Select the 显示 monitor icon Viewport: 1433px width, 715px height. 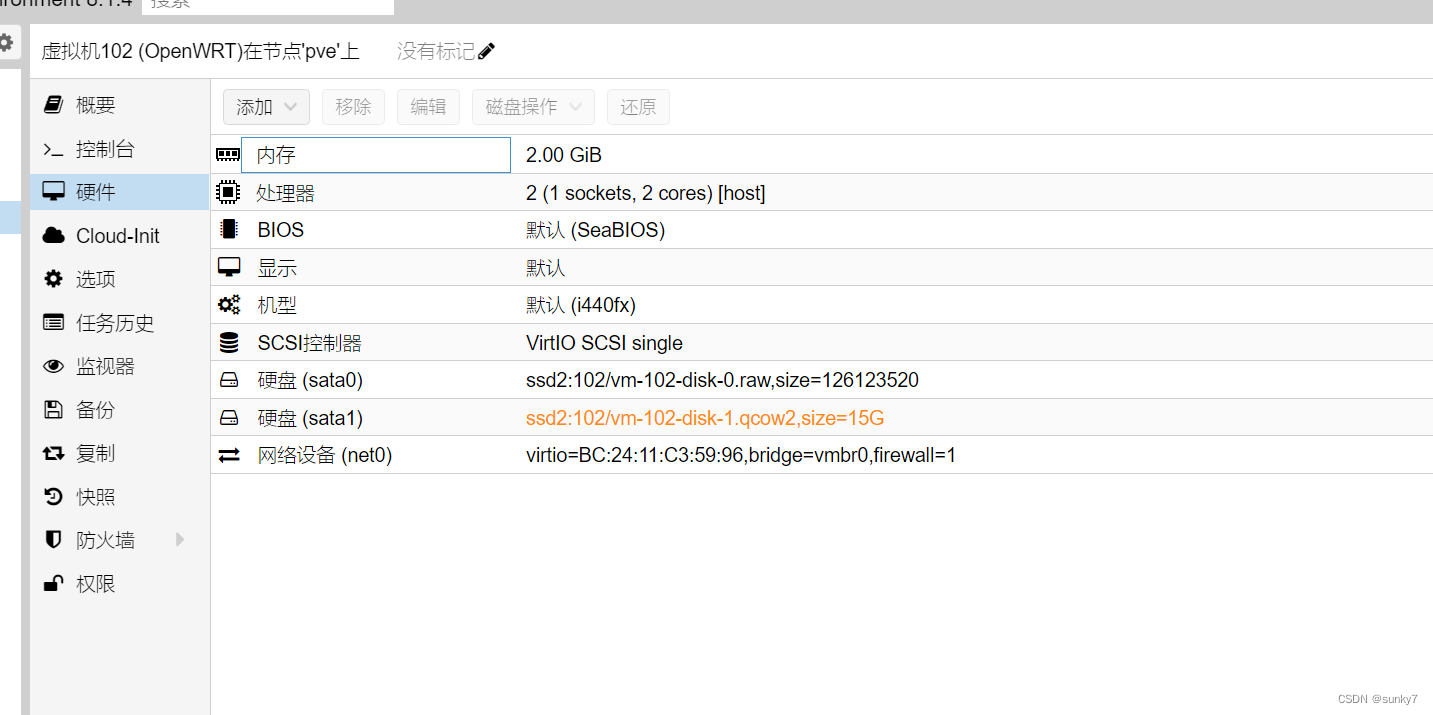[x=228, y=267]
